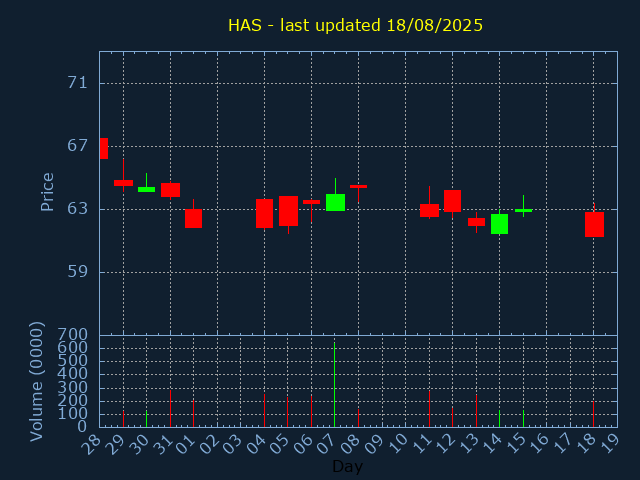Click the day axis label 19
640x480 pixels.
[608, 444]
